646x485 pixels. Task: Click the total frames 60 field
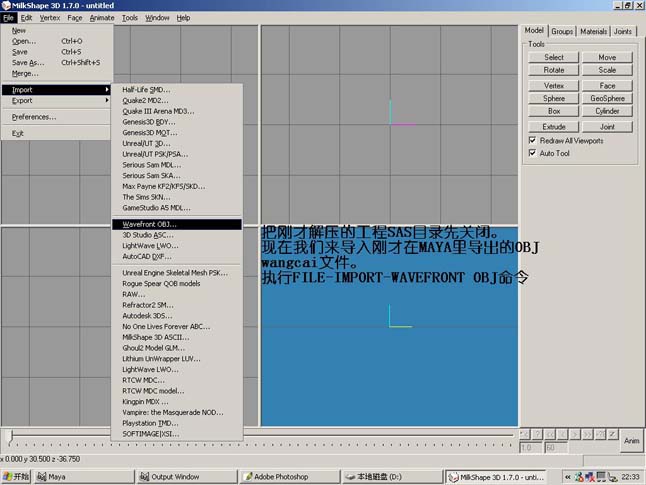[556, 448]
